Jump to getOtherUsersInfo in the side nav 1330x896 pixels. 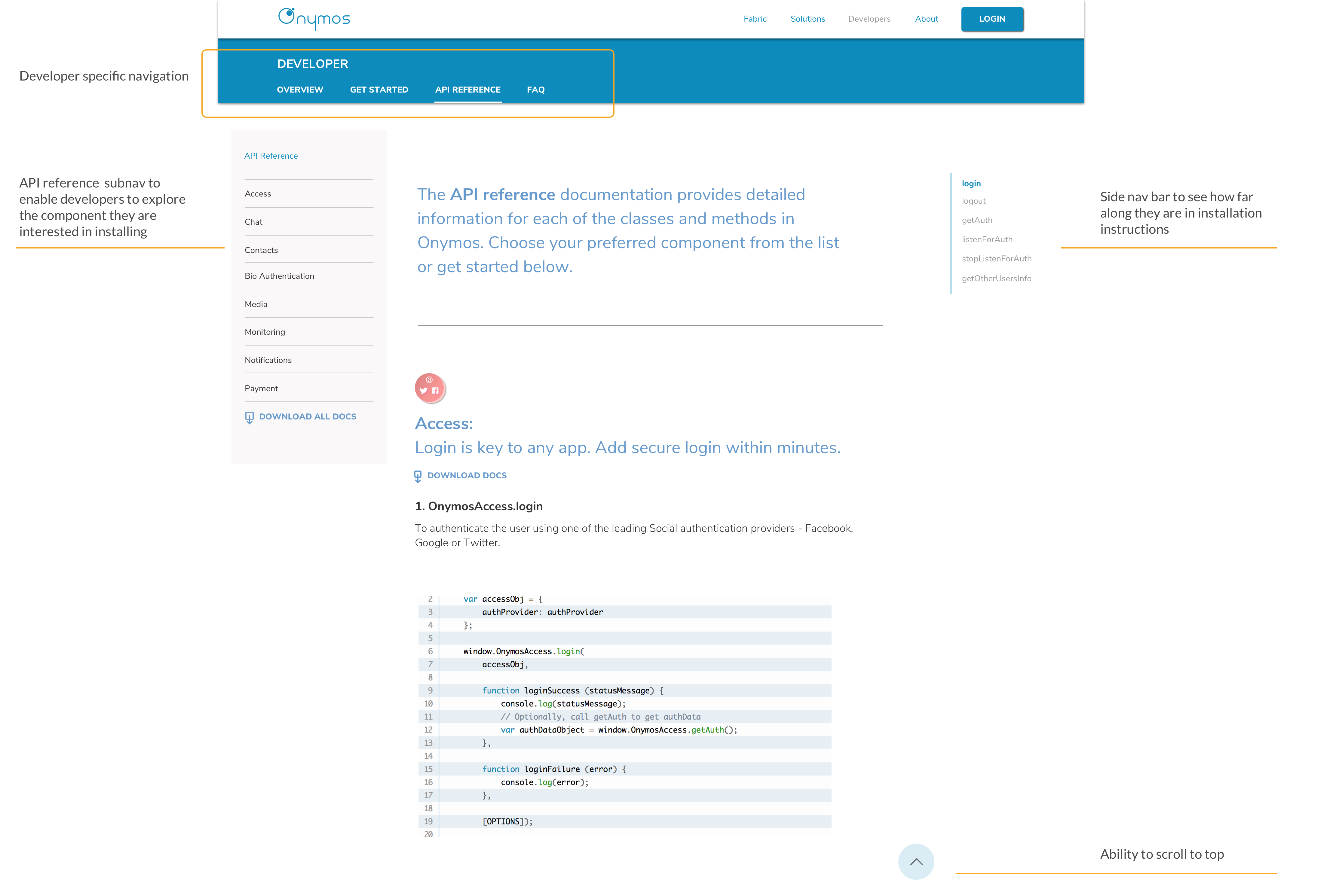pos(997,278)
